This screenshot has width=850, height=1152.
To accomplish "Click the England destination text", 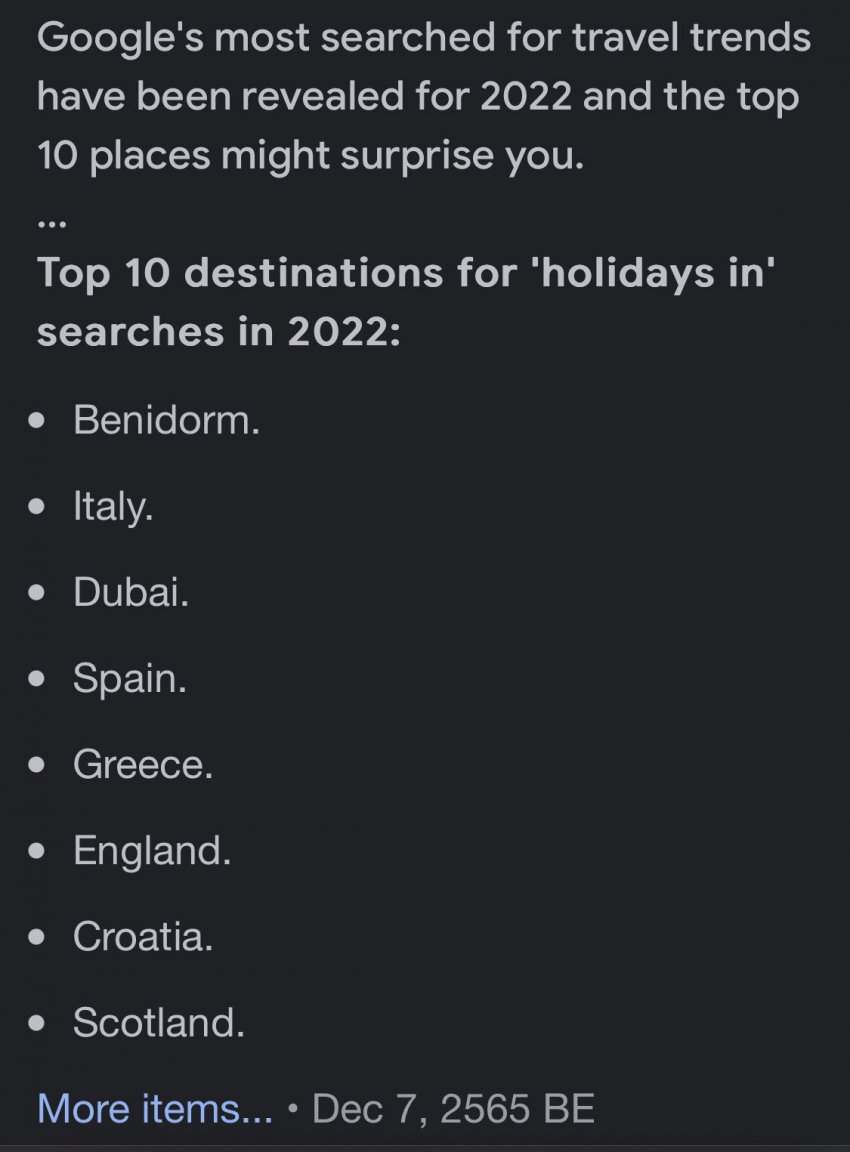I will (152, 851).
